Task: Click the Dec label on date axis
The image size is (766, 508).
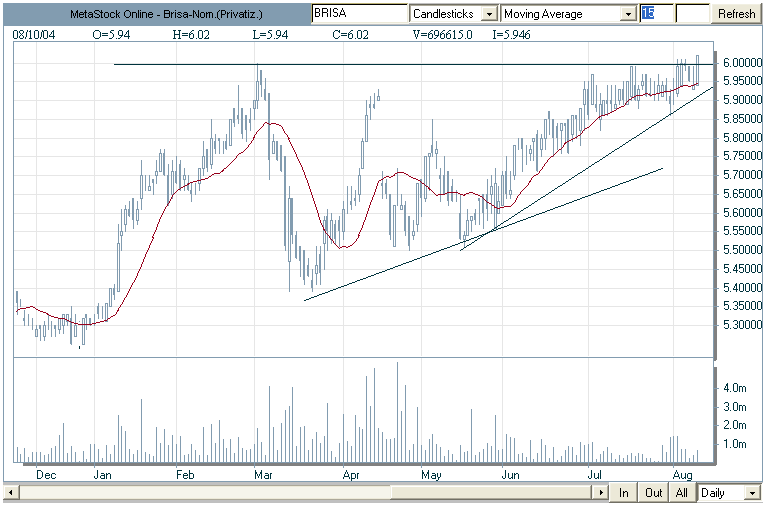Action: pos(46,474)
